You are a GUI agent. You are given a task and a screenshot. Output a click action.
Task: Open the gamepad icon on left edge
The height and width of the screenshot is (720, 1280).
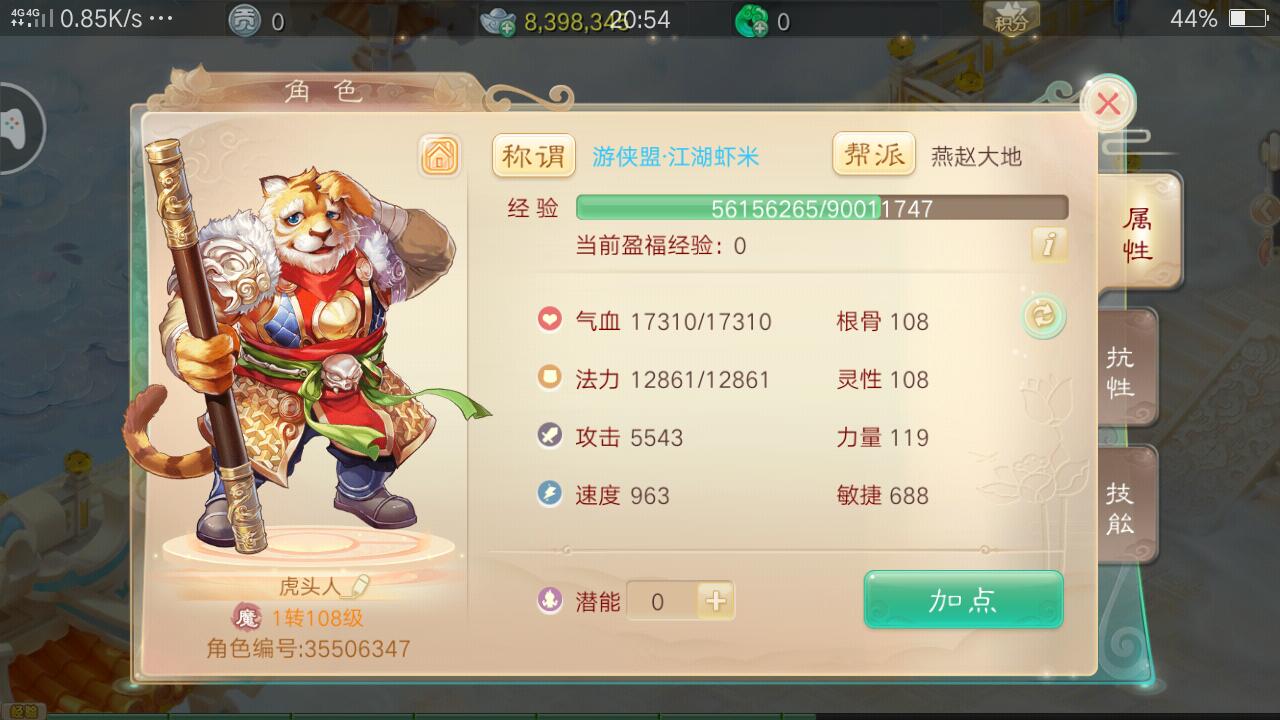(x=14, y=128)
